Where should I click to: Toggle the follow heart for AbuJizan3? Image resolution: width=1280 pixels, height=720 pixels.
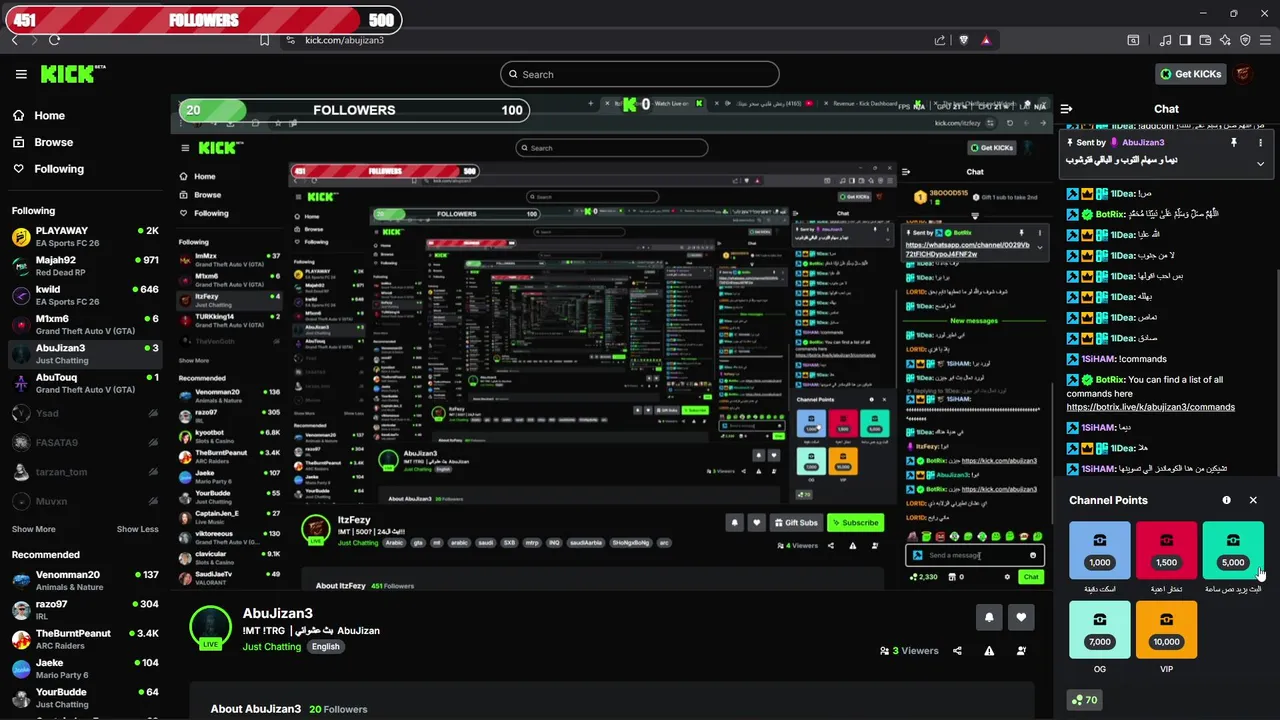1021,617
